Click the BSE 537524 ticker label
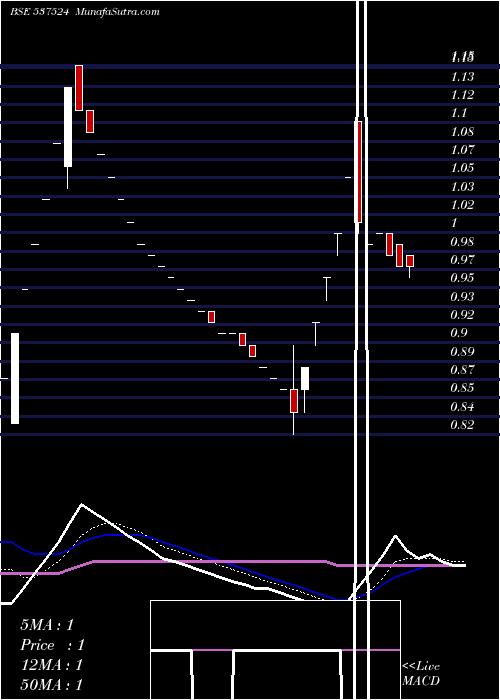Image resolution: width=500 pixels, height=700 pixels. [39, 12]
